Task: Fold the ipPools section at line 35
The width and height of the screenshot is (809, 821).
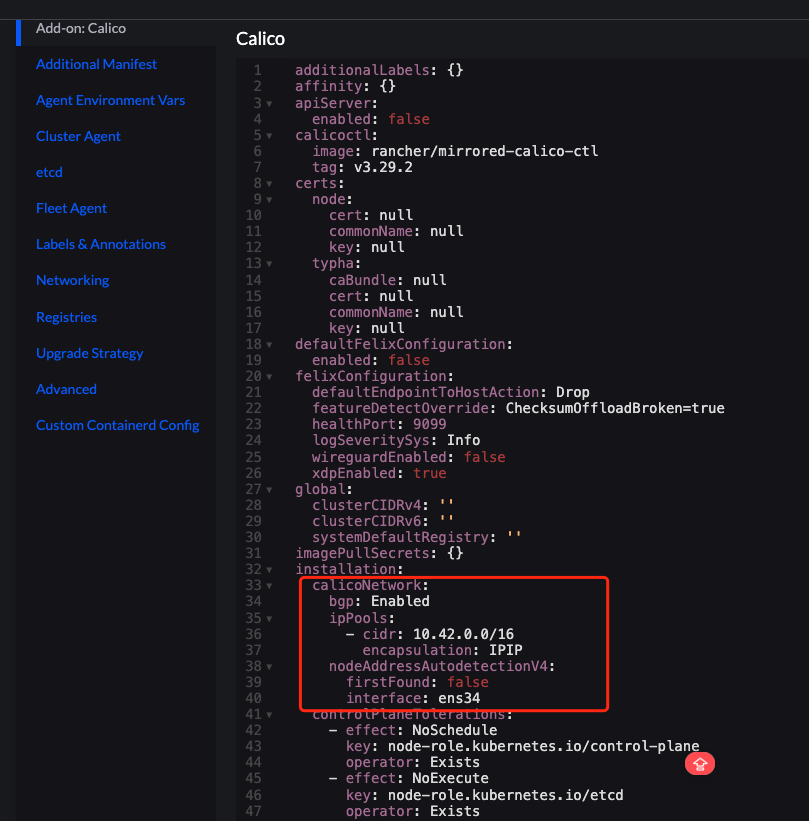Action: [270, 617]
